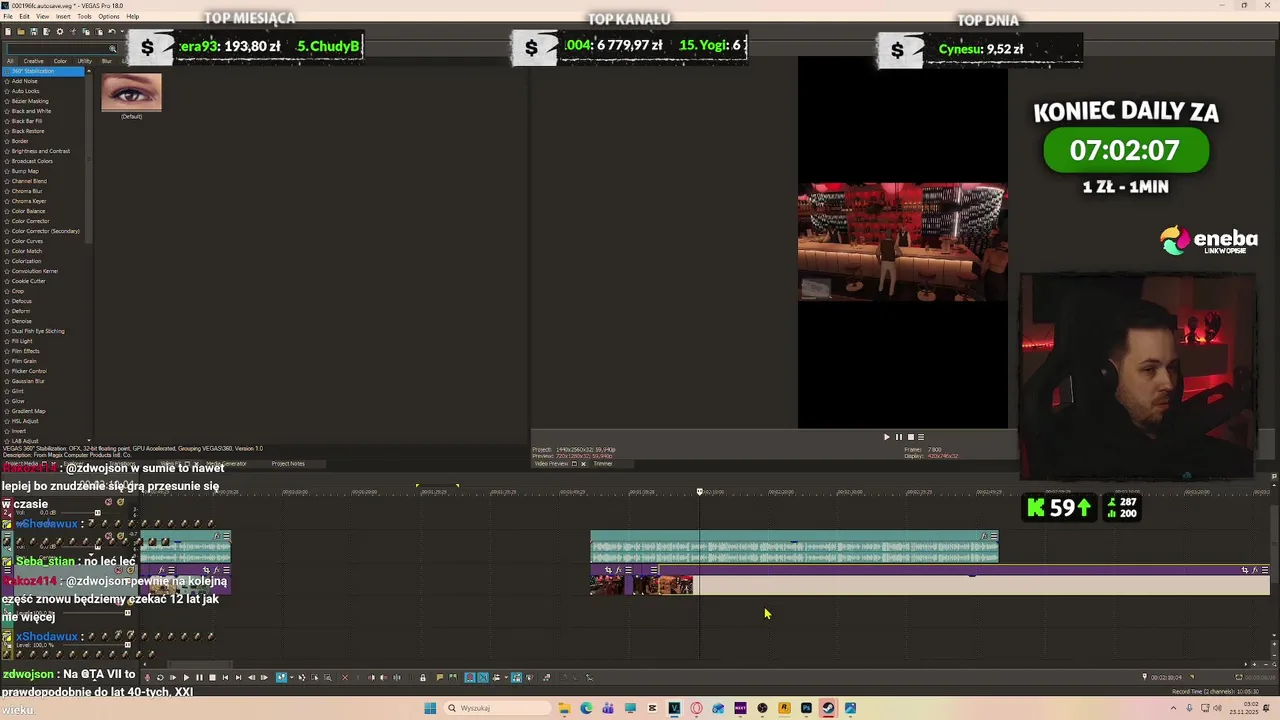Toggle Automatic Crossfades
1280x720 pixels.
483,678
